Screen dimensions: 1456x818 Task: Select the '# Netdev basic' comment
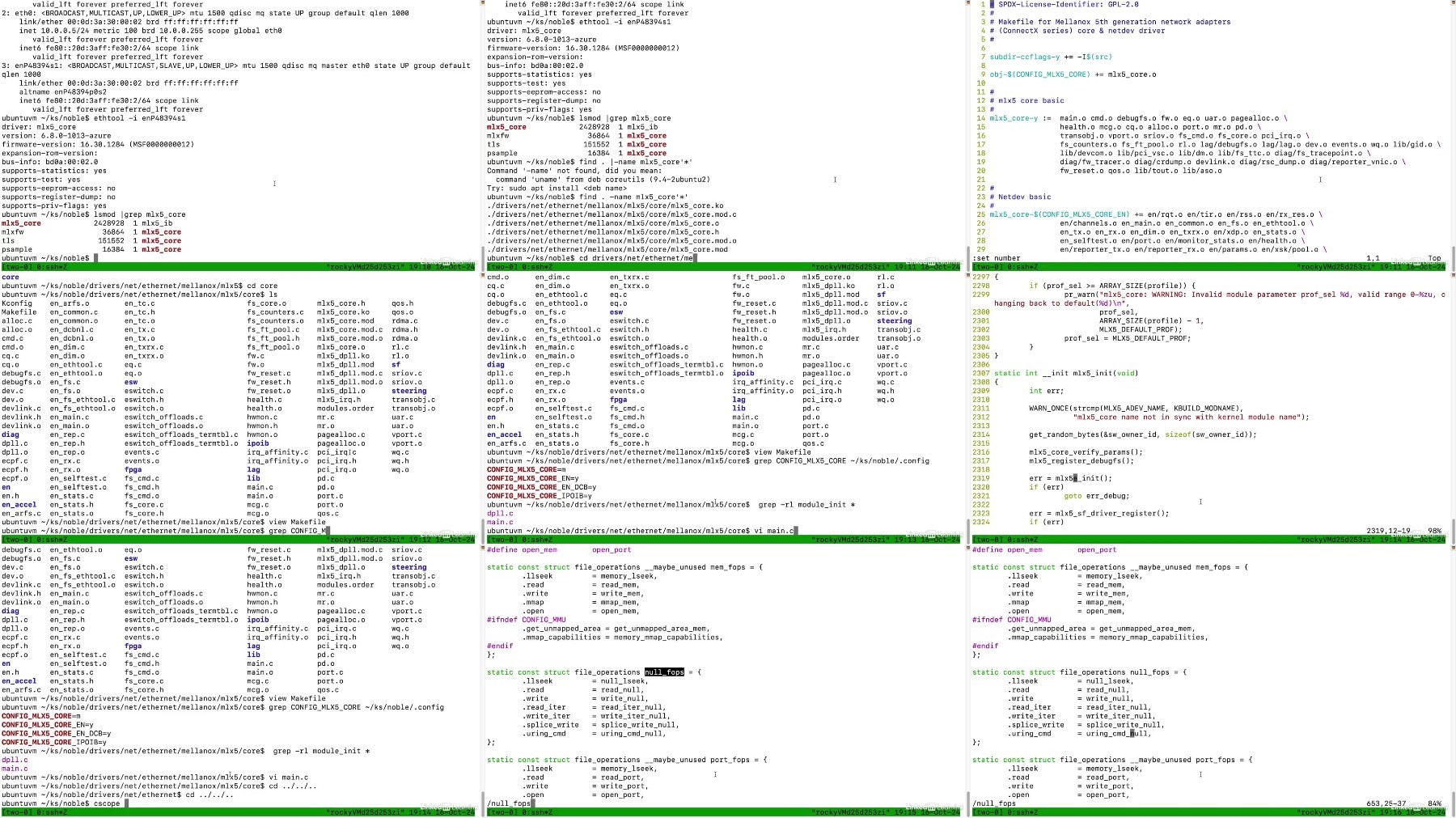pos(1020,197)
